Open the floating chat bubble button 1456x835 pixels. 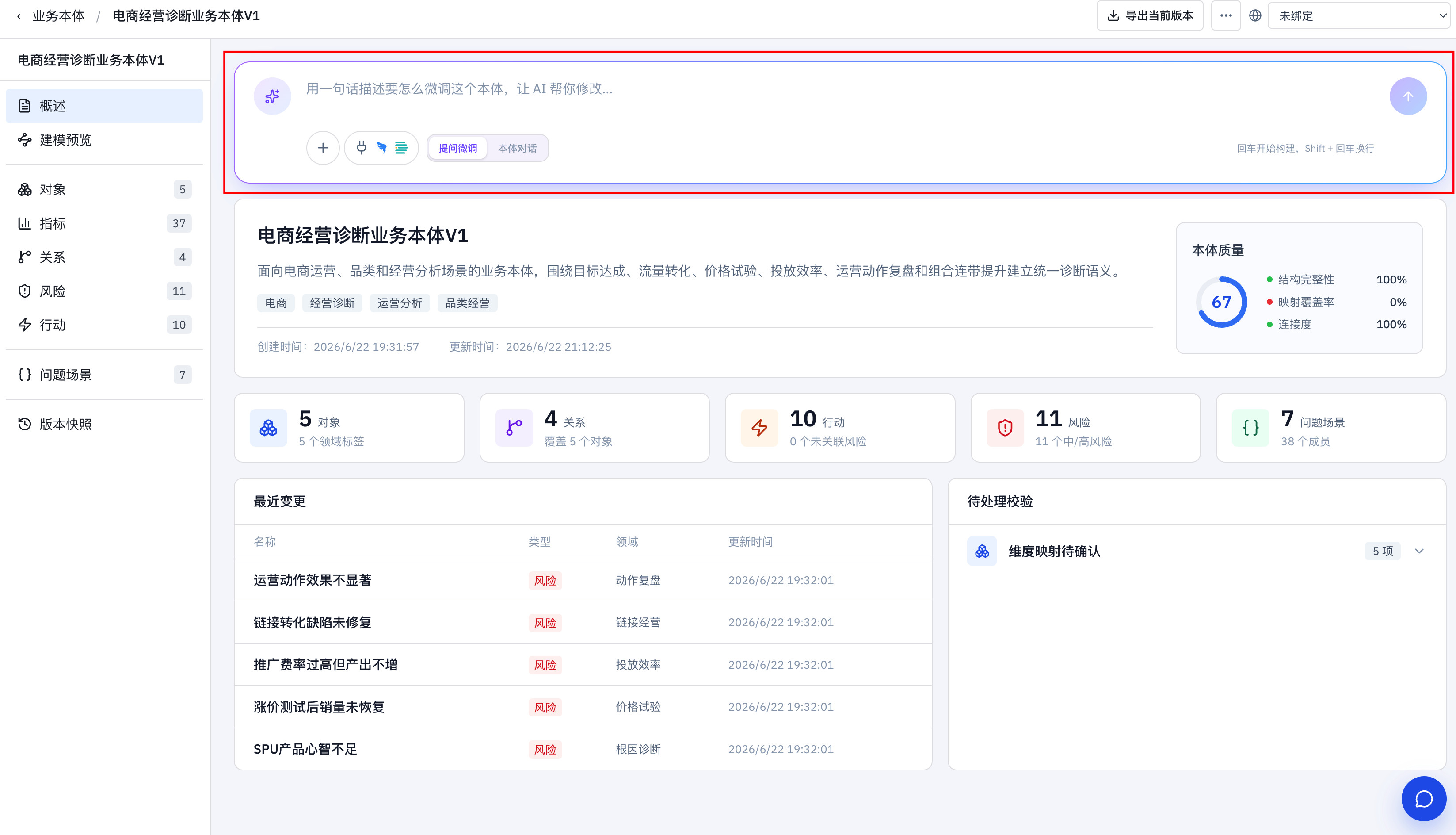1423,798
